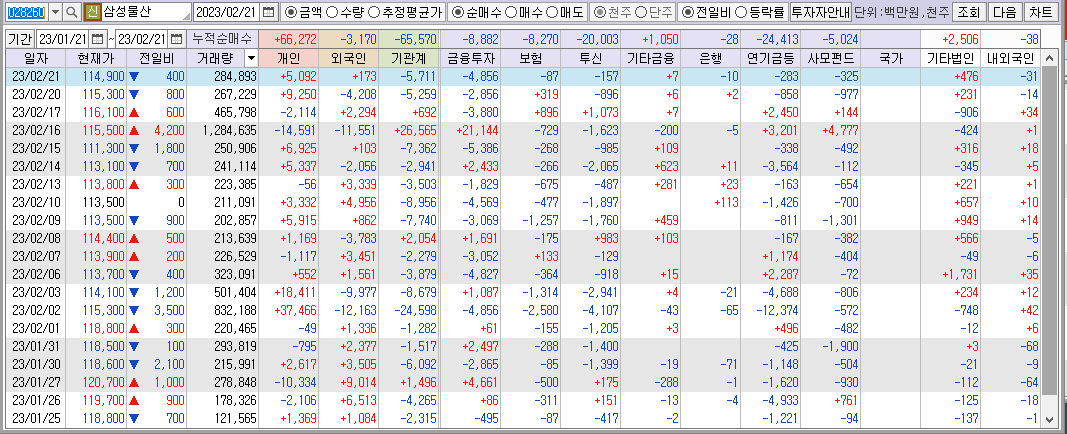Open dropdown arrow next to 거래량 header
Screen dimensions: 1067x434
click(250, 59)
